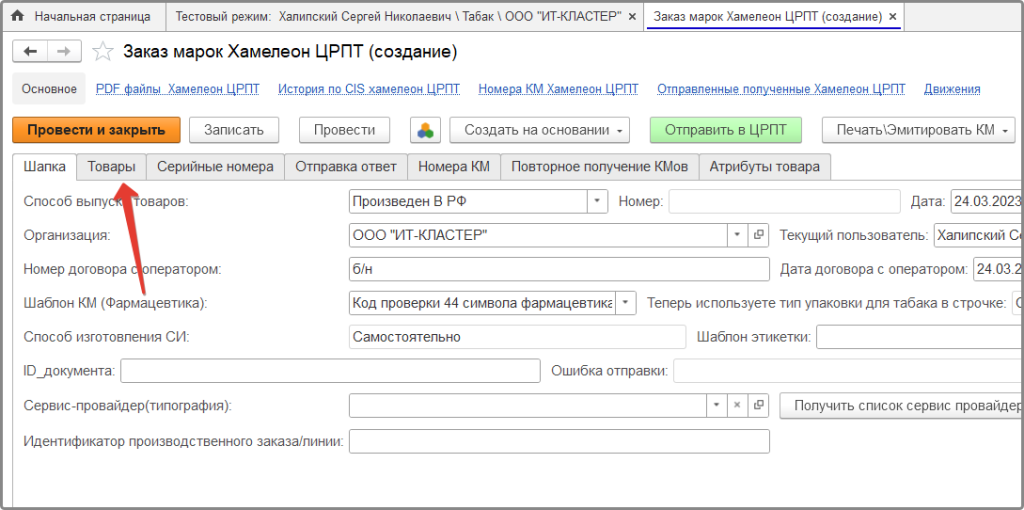Expand the Способ выпуска товаров dropdown
Viewport: 1024px width, 510px height.
(x=597, y=201)
